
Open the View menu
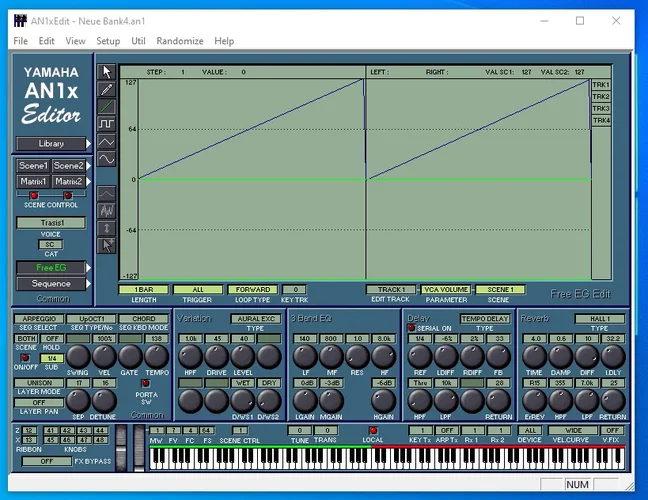[75, 41]
